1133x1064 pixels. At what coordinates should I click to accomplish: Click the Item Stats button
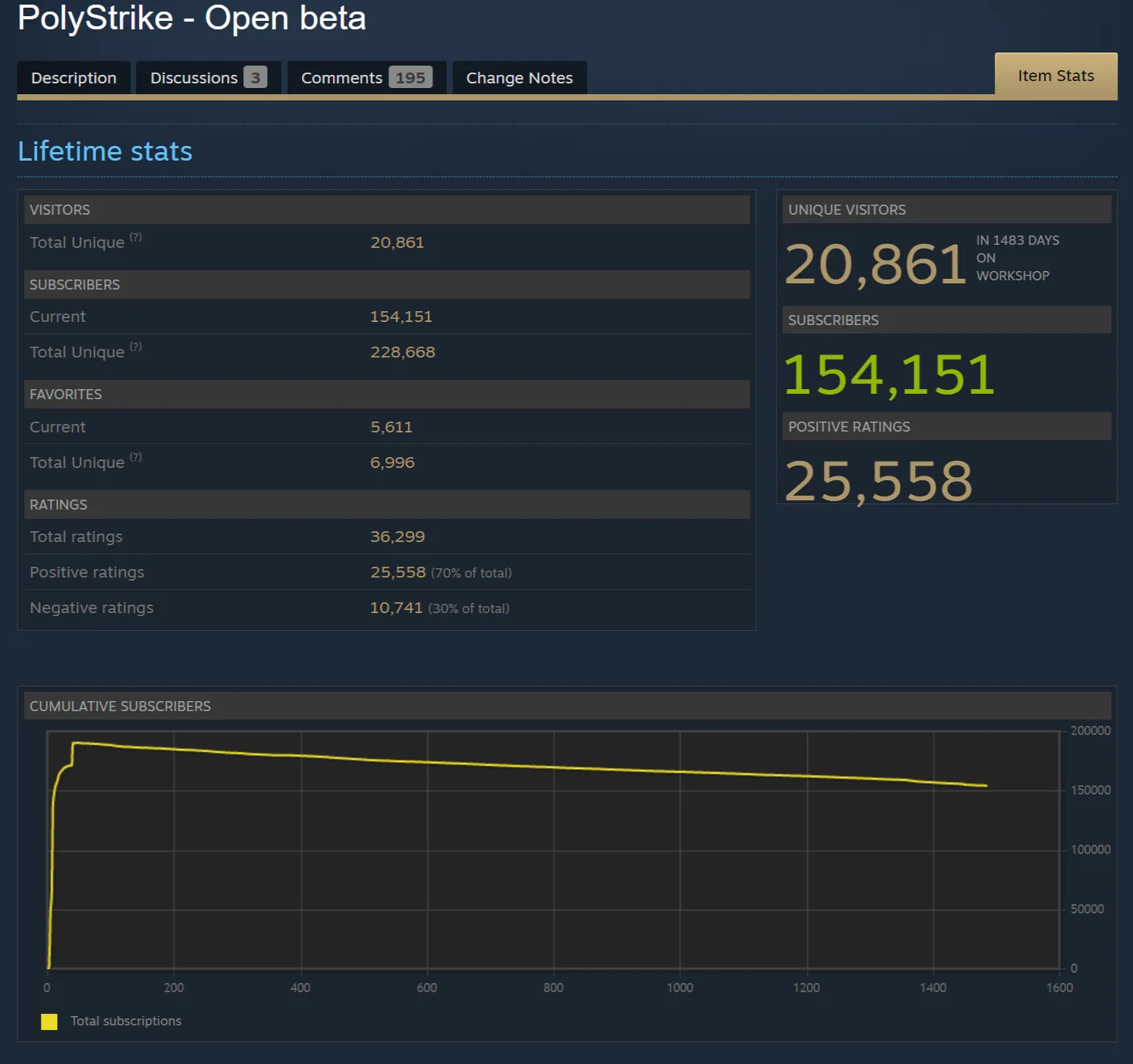(1056, 76)
